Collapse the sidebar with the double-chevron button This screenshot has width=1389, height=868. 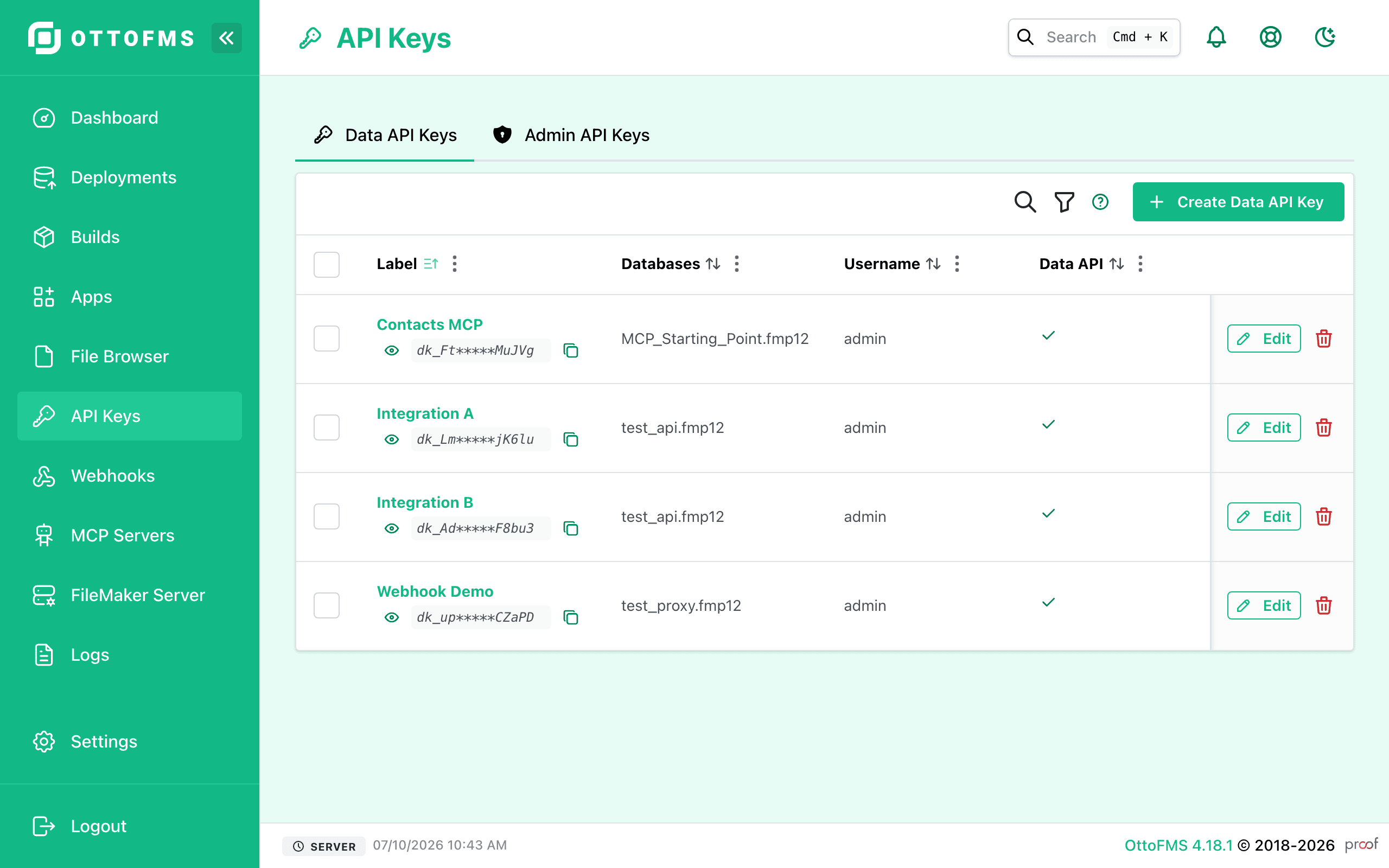point(226,38)
